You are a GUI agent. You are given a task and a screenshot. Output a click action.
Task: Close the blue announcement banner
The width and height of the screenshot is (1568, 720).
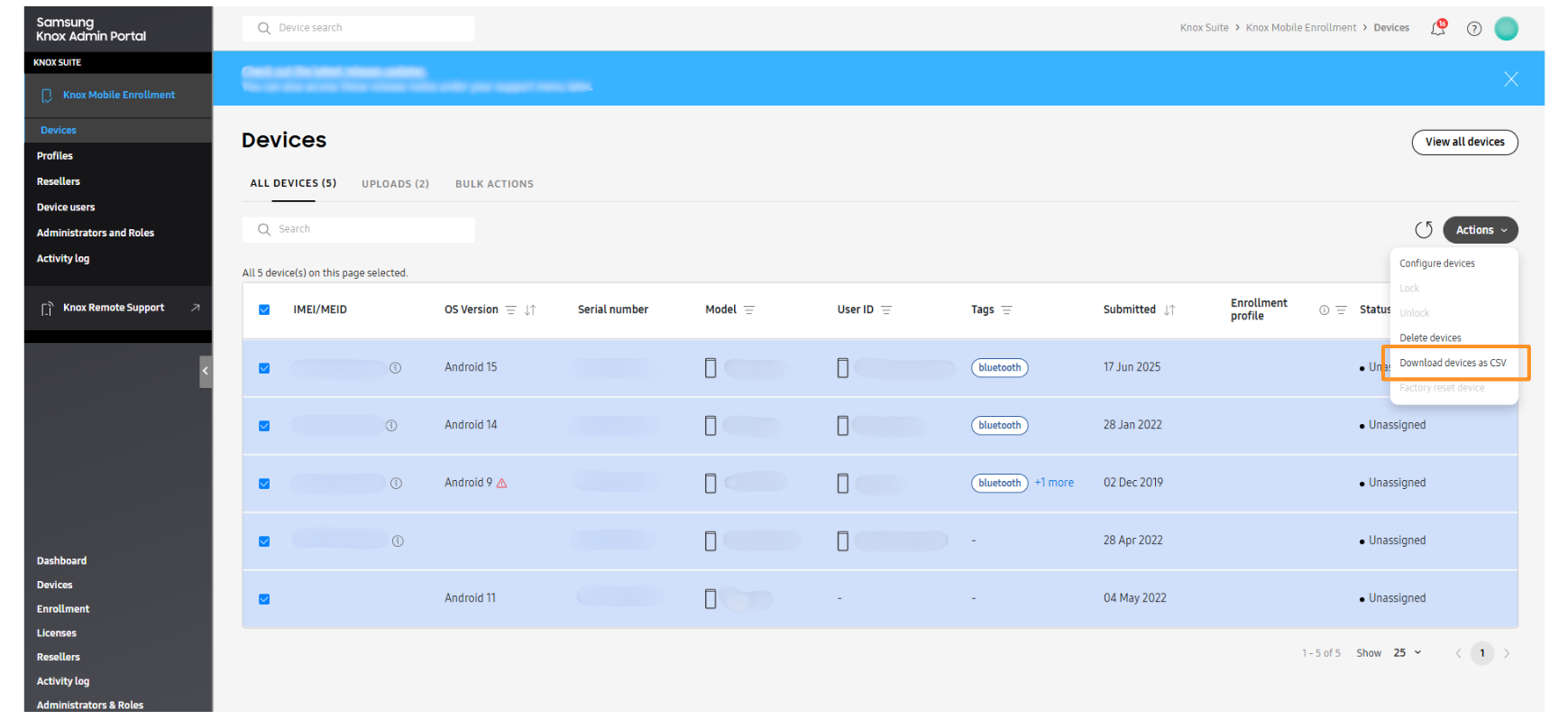[x=1511, y=79]
